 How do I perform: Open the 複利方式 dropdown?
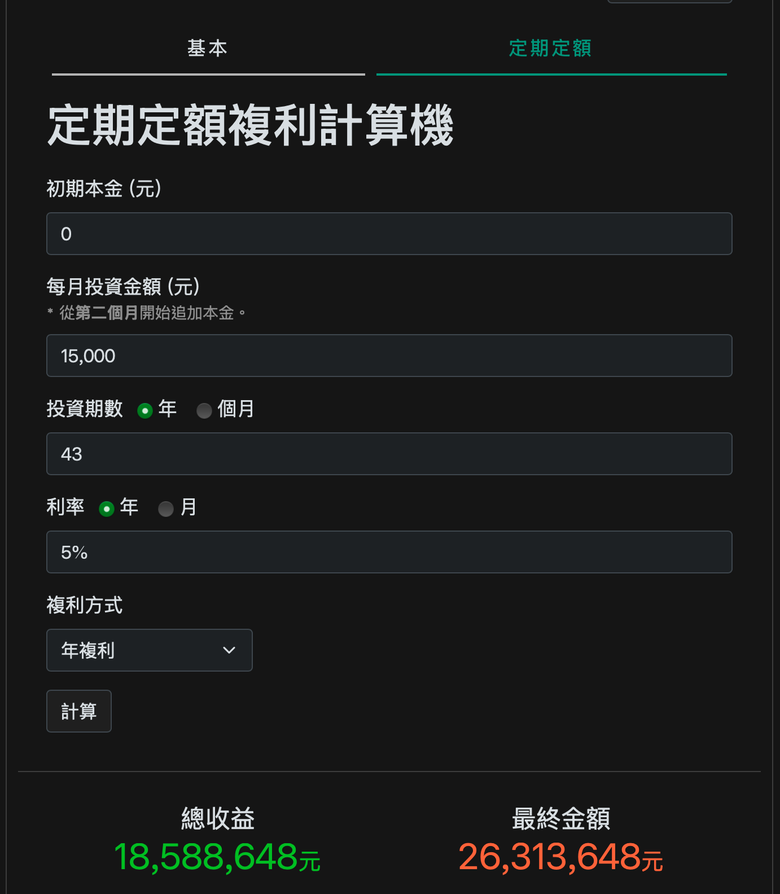(x=149, y=651)
